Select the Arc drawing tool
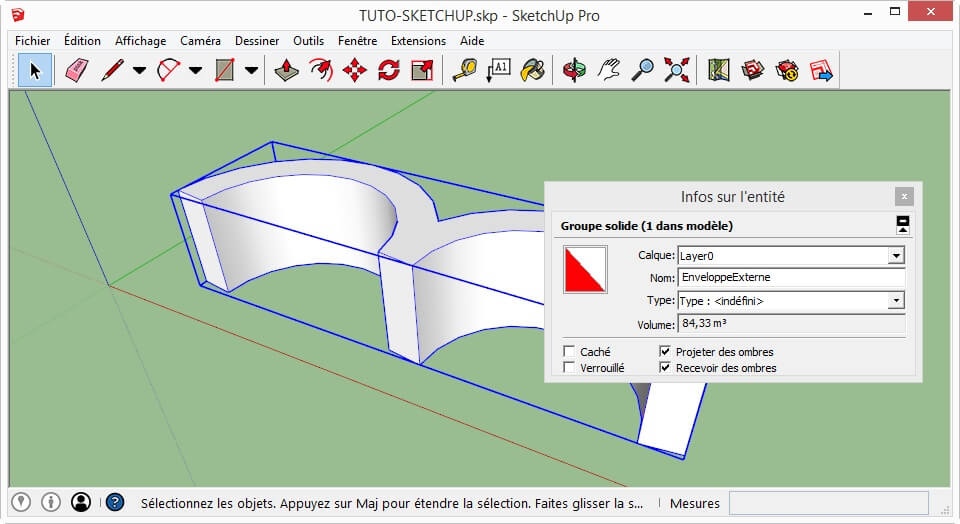Screen dimensions: 960x524 (168, 70)
